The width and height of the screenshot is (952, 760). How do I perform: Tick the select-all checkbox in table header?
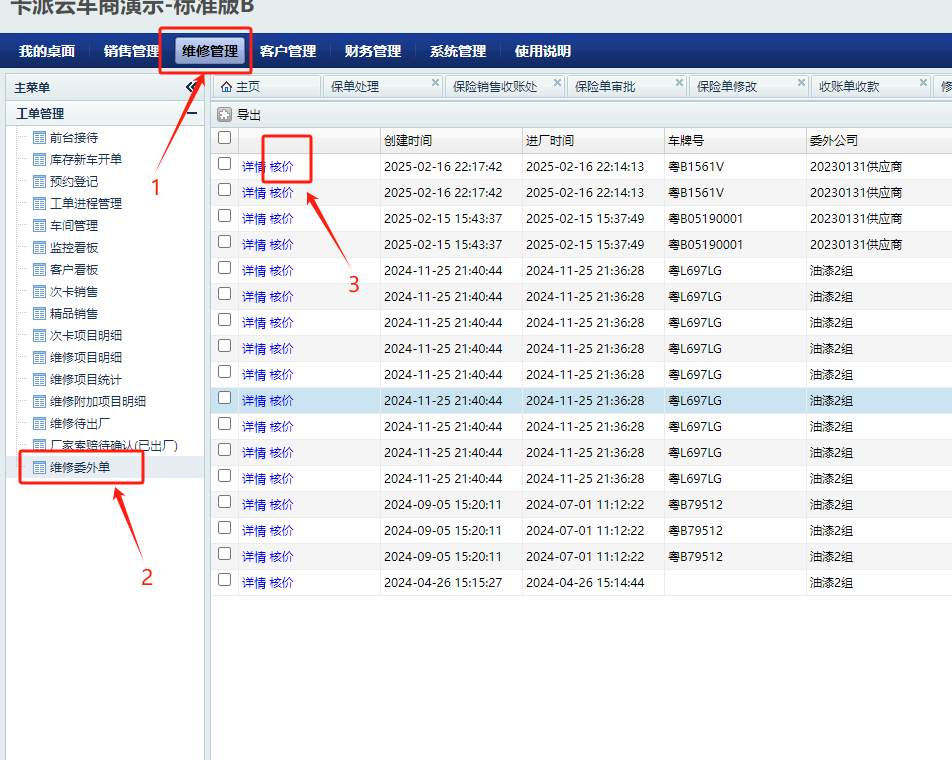(x=224, y=138)
